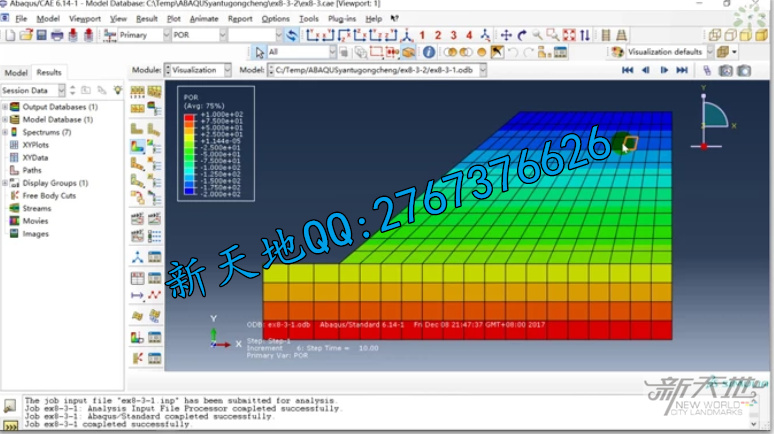Viewport: 774px width, 434px height.
Task: Select the Rotate view tool
Action: (x=522, y=35)
